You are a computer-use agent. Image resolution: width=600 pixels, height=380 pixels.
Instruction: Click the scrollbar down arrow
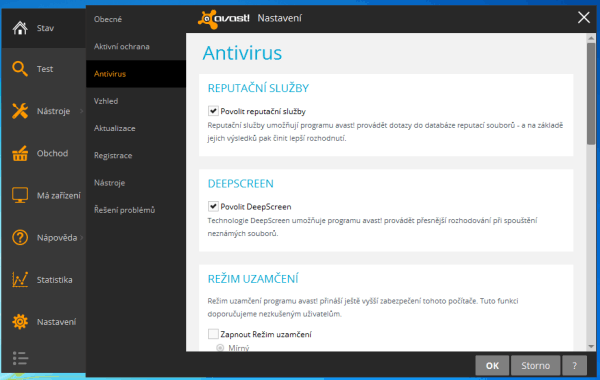point(591,346)
